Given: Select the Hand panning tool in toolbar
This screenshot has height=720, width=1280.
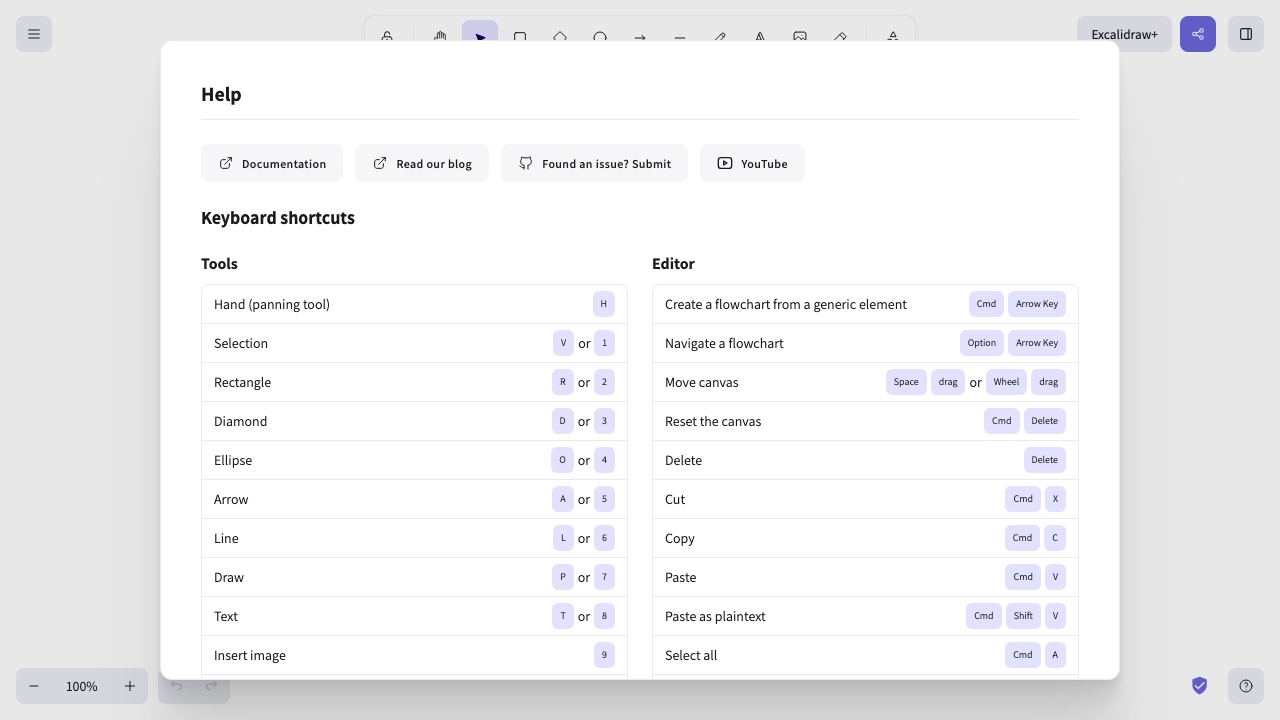Looking at the screenshot, I should (440, 36).
